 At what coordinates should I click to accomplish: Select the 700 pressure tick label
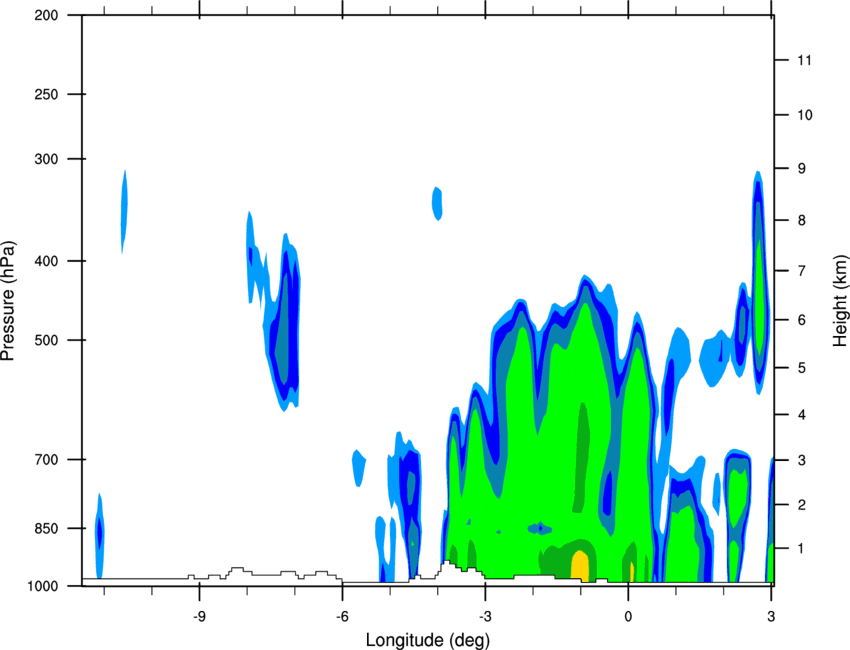46,459
